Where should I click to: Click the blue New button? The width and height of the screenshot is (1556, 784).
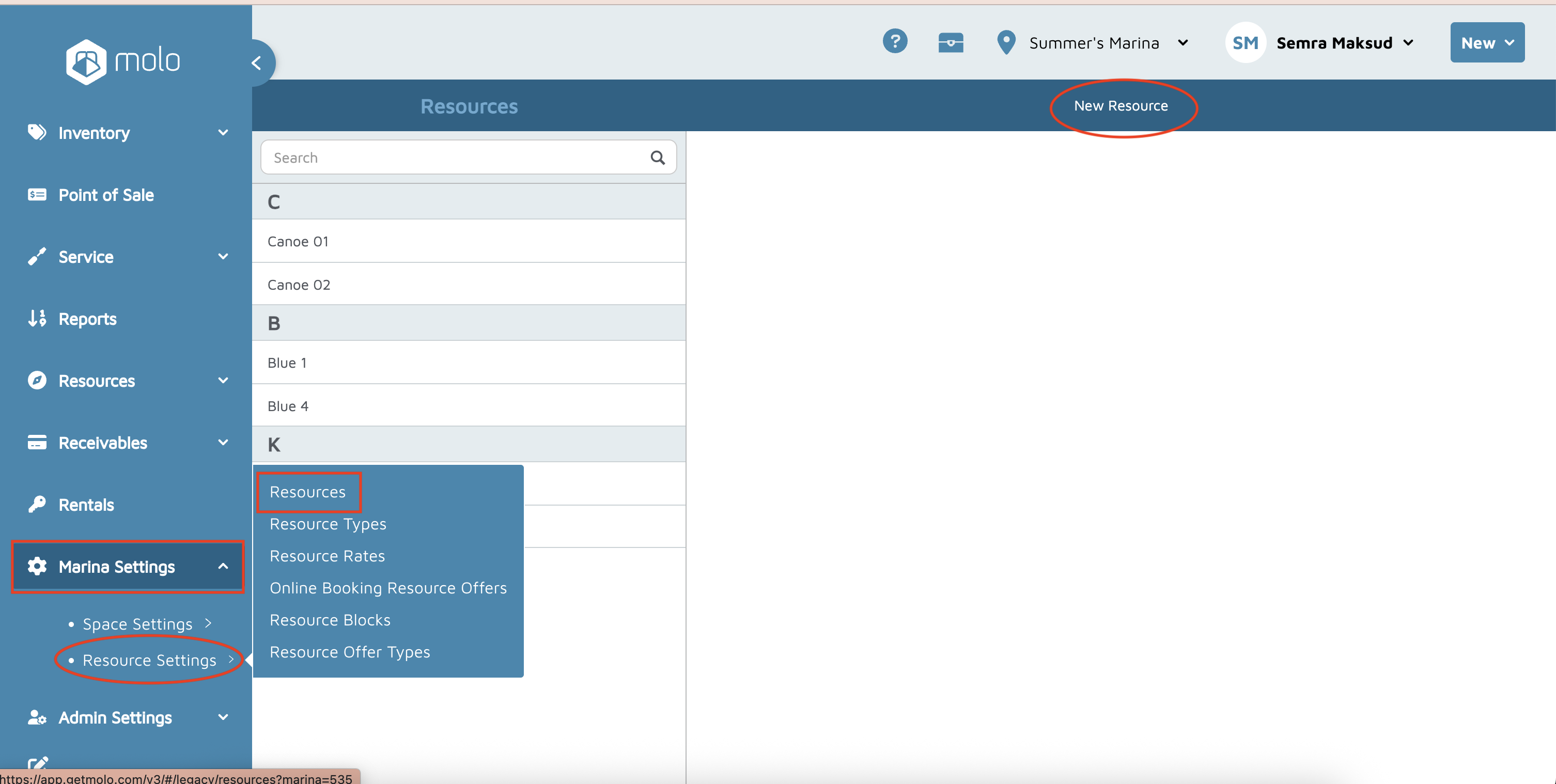[x=1487, y=43]
